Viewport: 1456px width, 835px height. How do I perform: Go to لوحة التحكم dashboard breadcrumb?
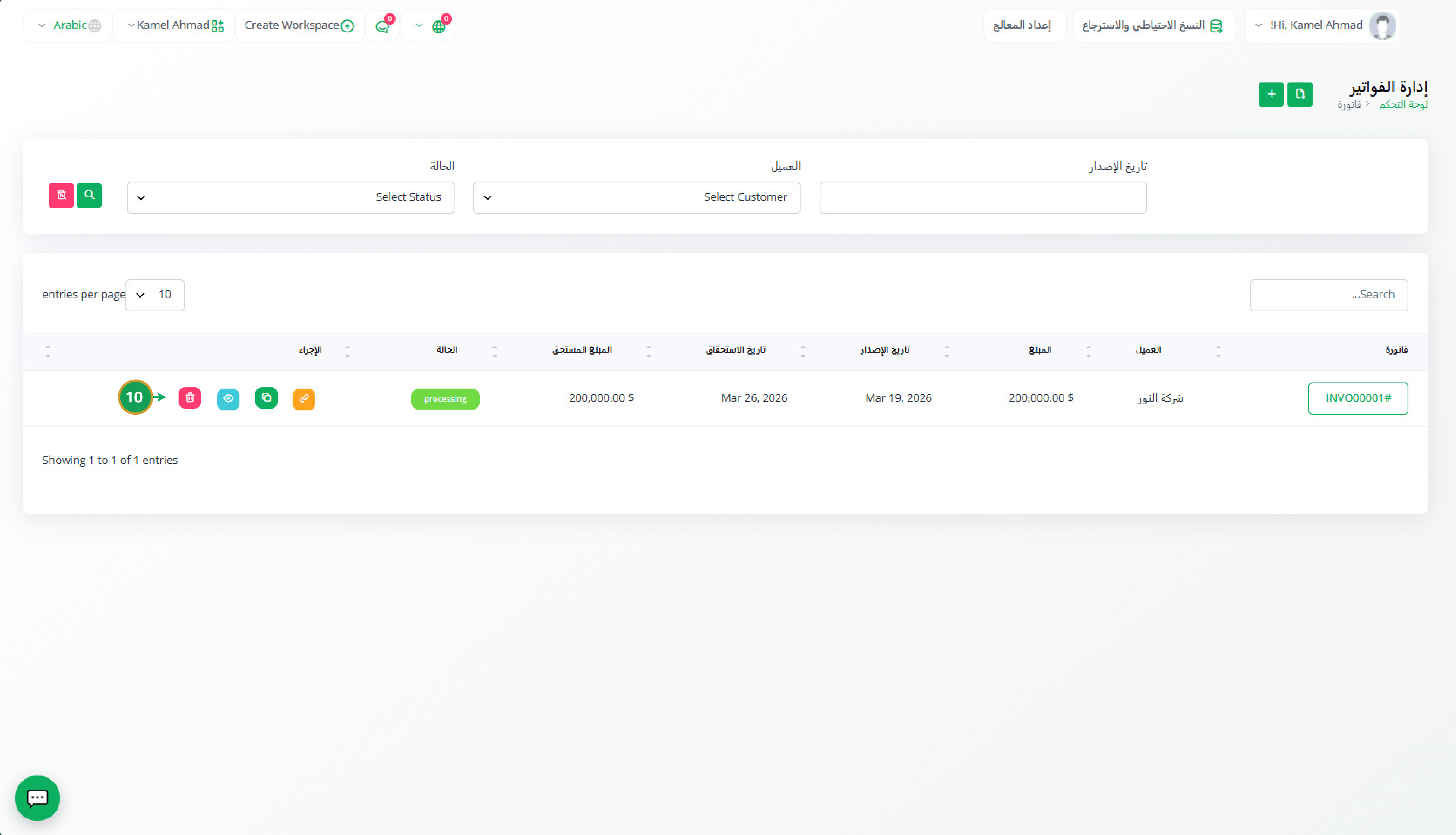click(1403, 104)
